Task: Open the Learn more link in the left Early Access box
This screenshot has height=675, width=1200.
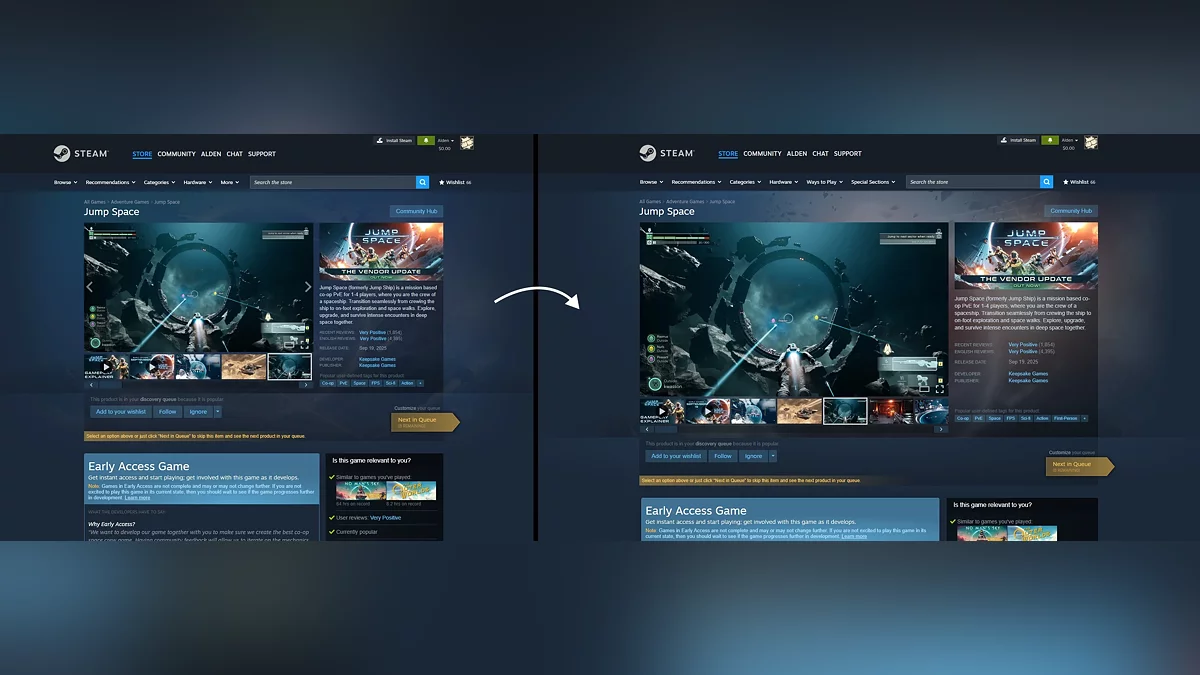Action: (137, 497)
